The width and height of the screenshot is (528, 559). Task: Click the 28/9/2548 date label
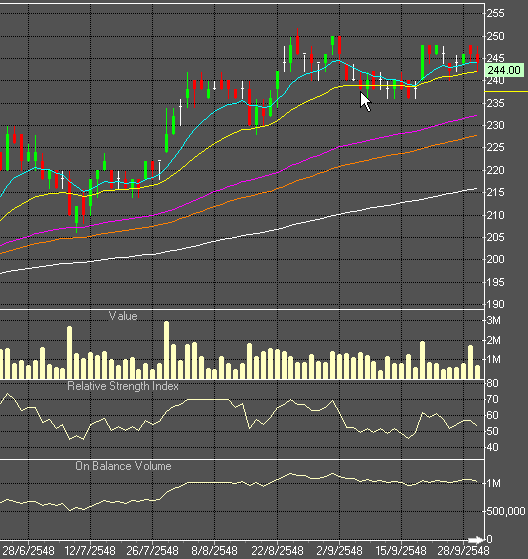click(x=463, y=550)
